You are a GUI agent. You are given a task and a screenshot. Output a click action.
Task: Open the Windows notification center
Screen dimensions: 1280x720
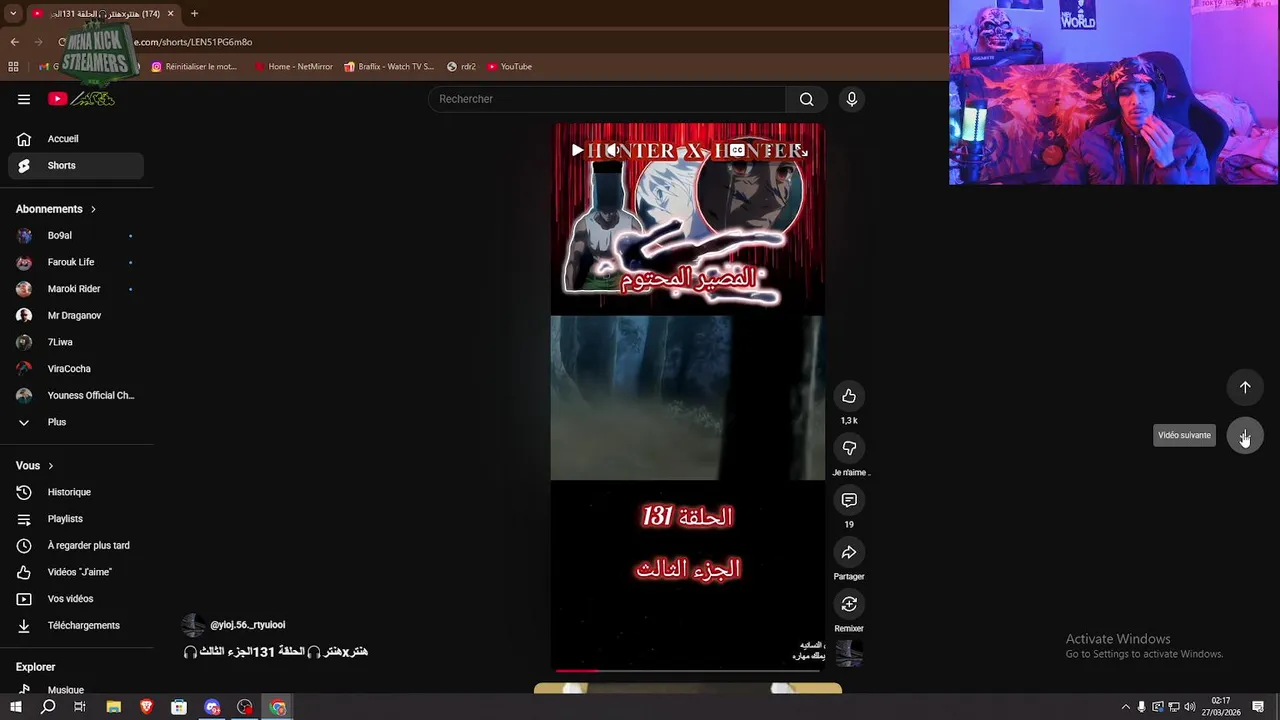click(1259, 707)
